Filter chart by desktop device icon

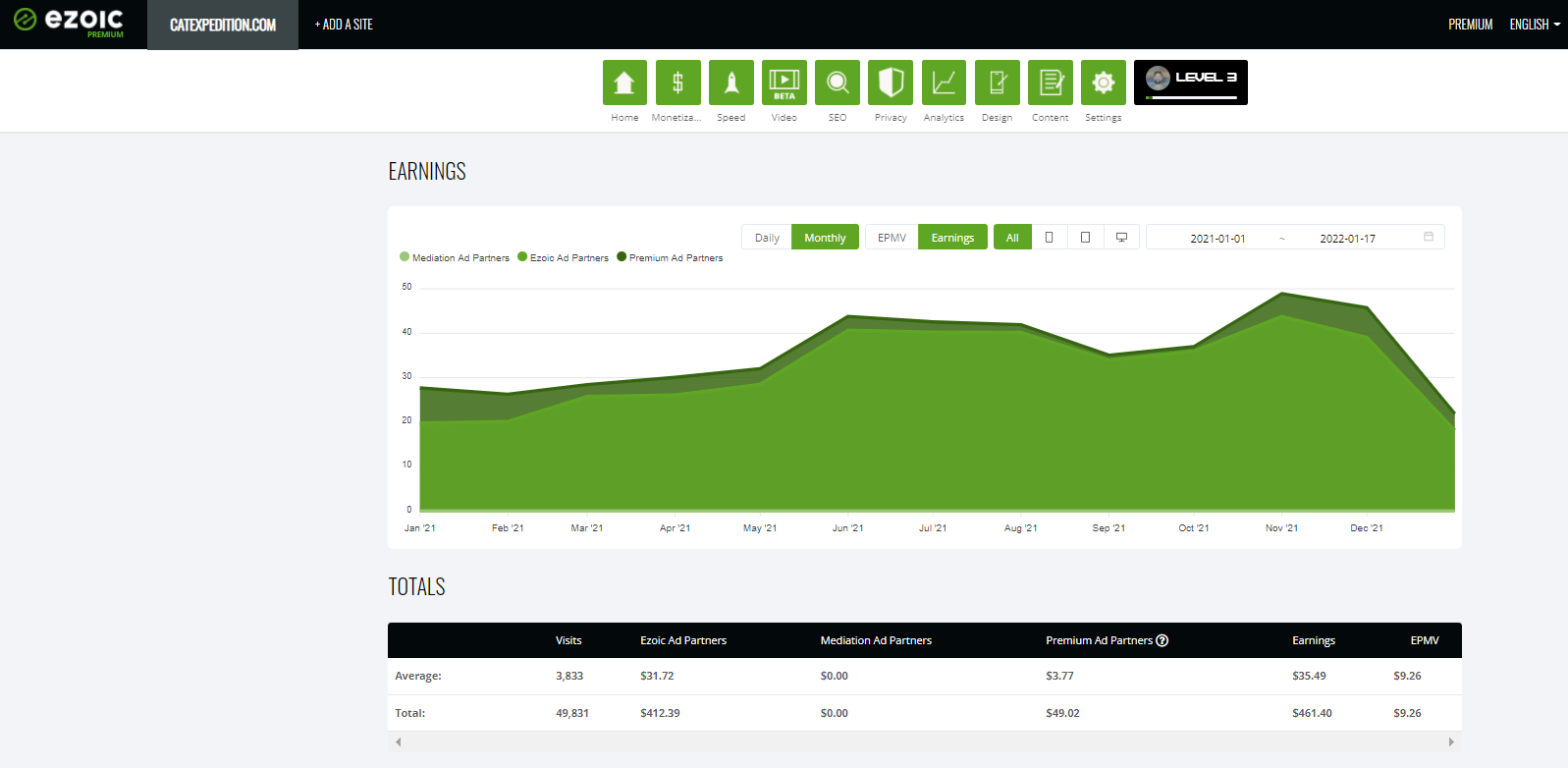1121,237
